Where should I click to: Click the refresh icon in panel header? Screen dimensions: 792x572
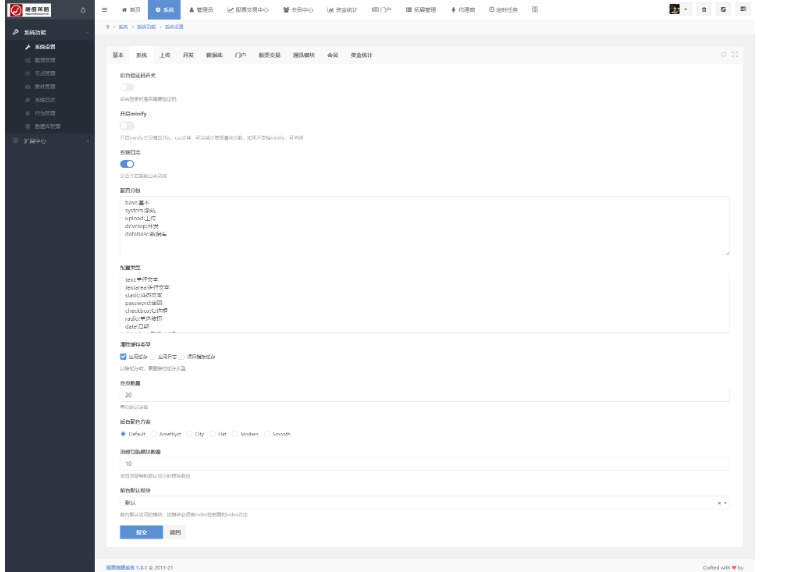tap(723, 54)
